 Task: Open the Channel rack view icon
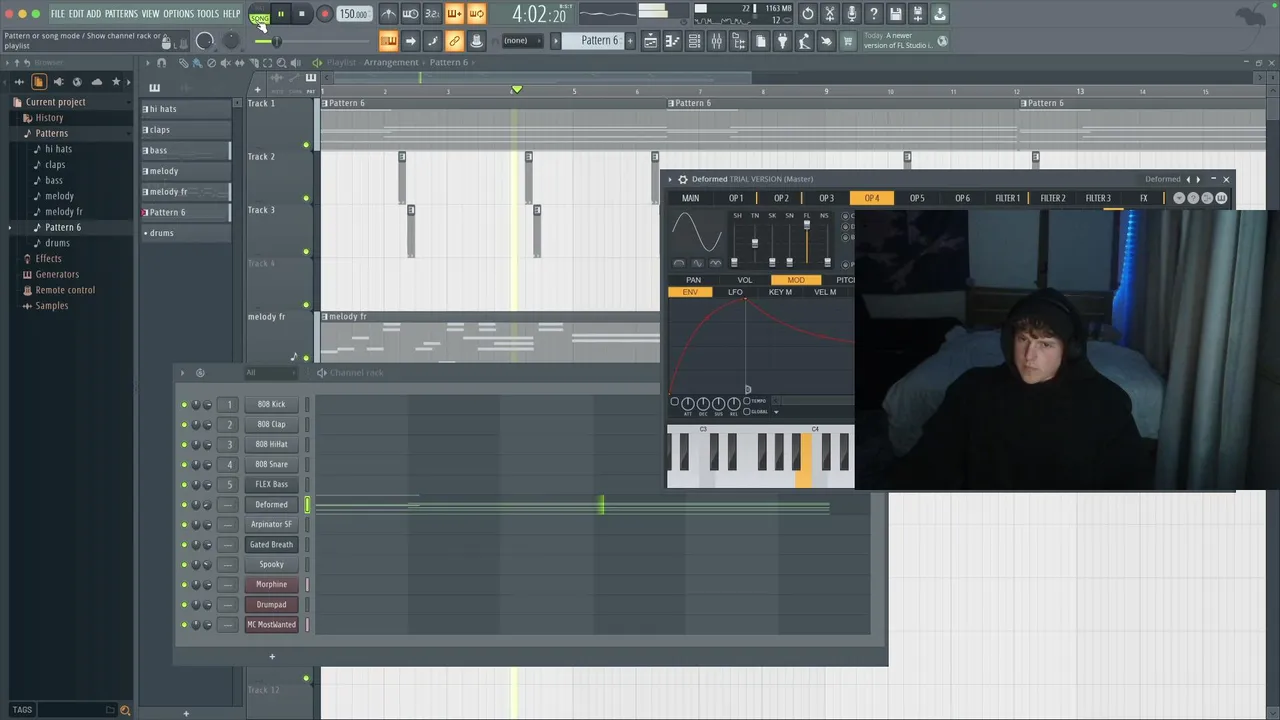pos(694,41)
